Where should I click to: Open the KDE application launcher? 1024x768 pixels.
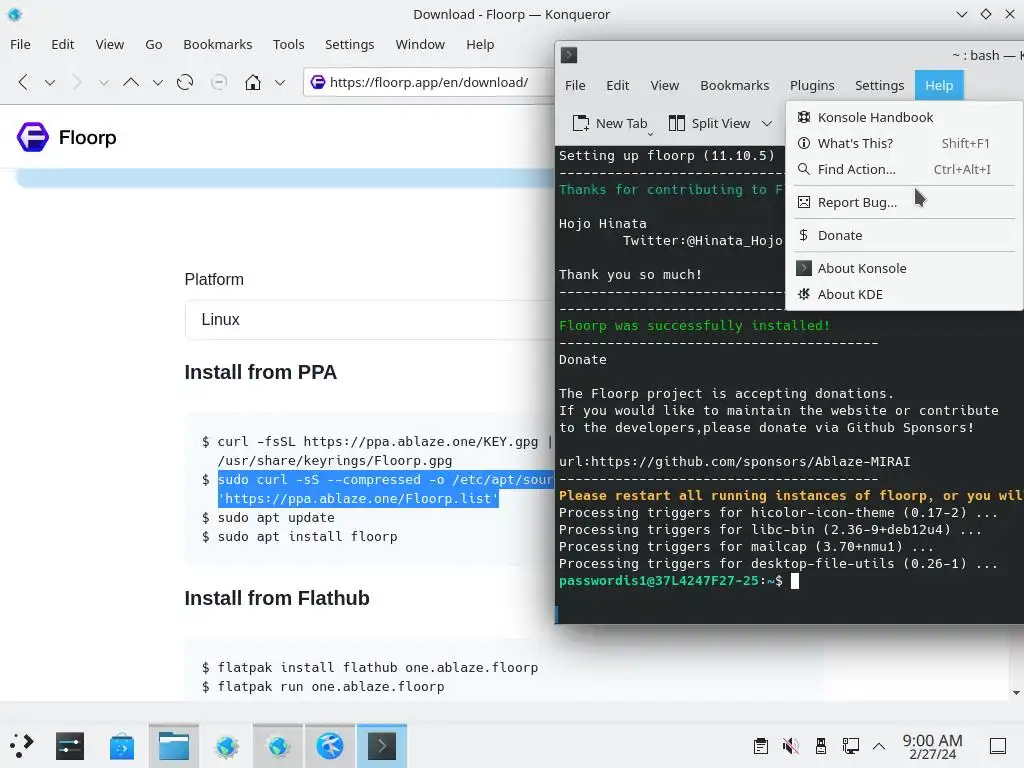22,746
